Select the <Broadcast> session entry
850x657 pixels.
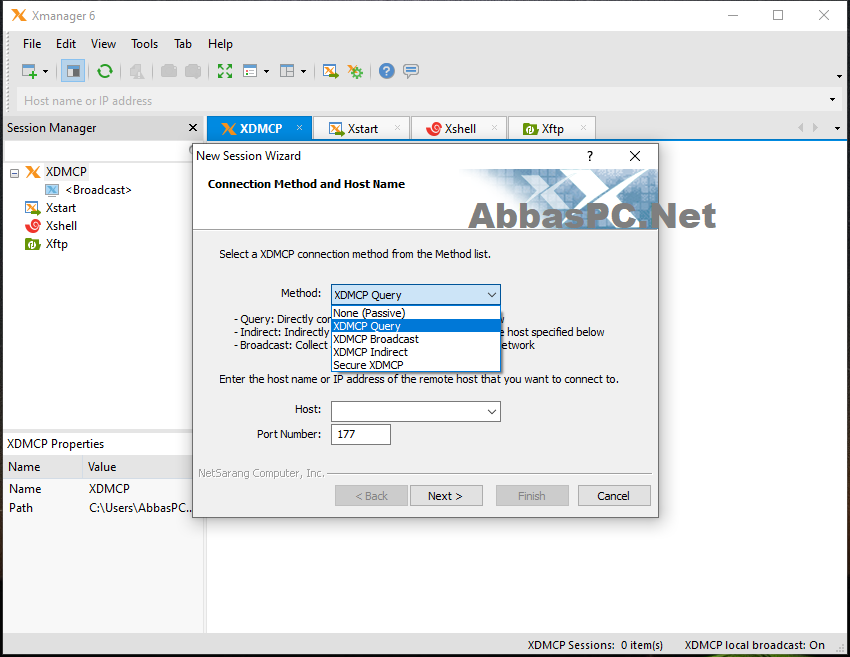(98, 190)
